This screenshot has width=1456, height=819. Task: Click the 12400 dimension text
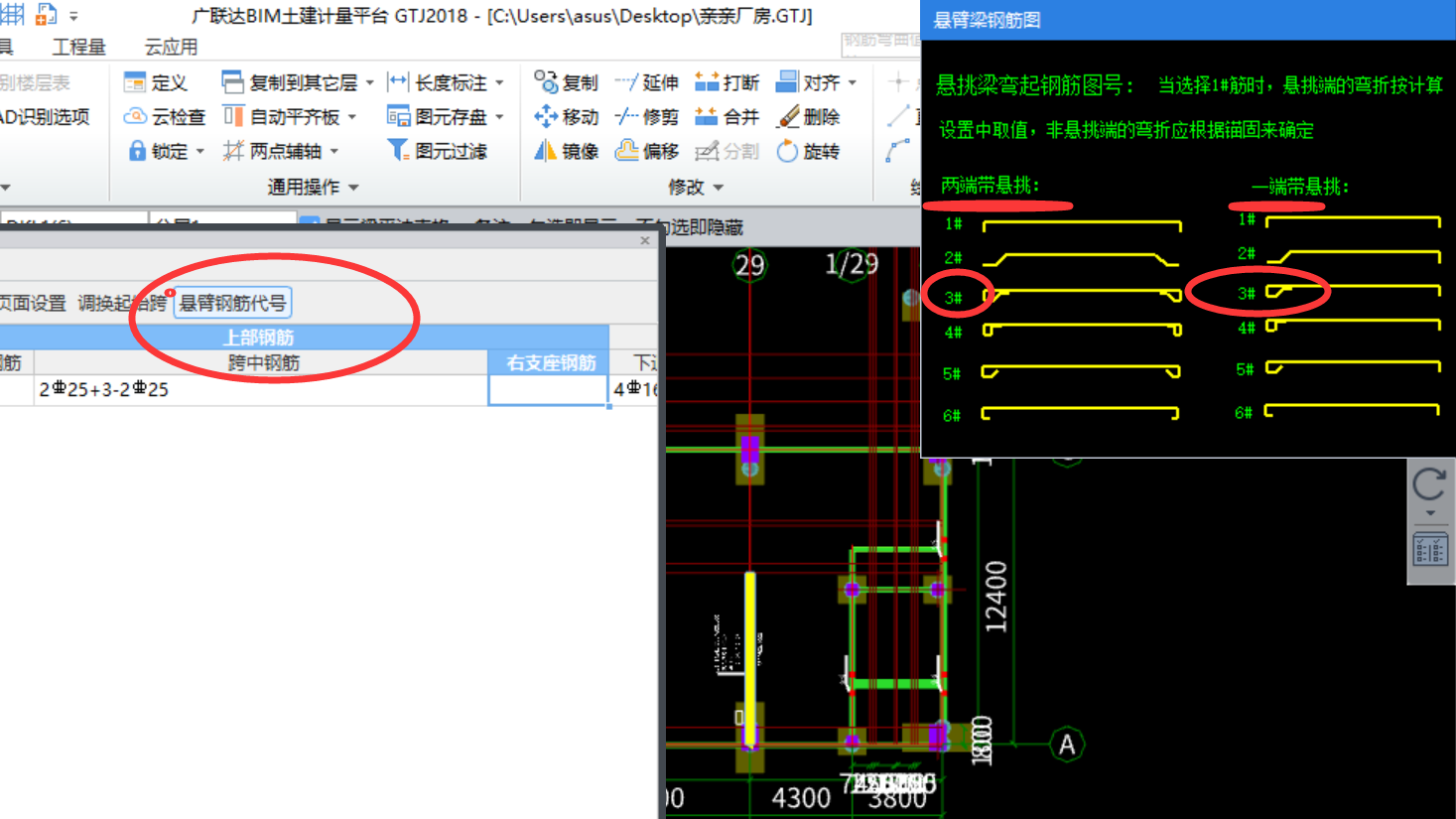click(995, 597)
